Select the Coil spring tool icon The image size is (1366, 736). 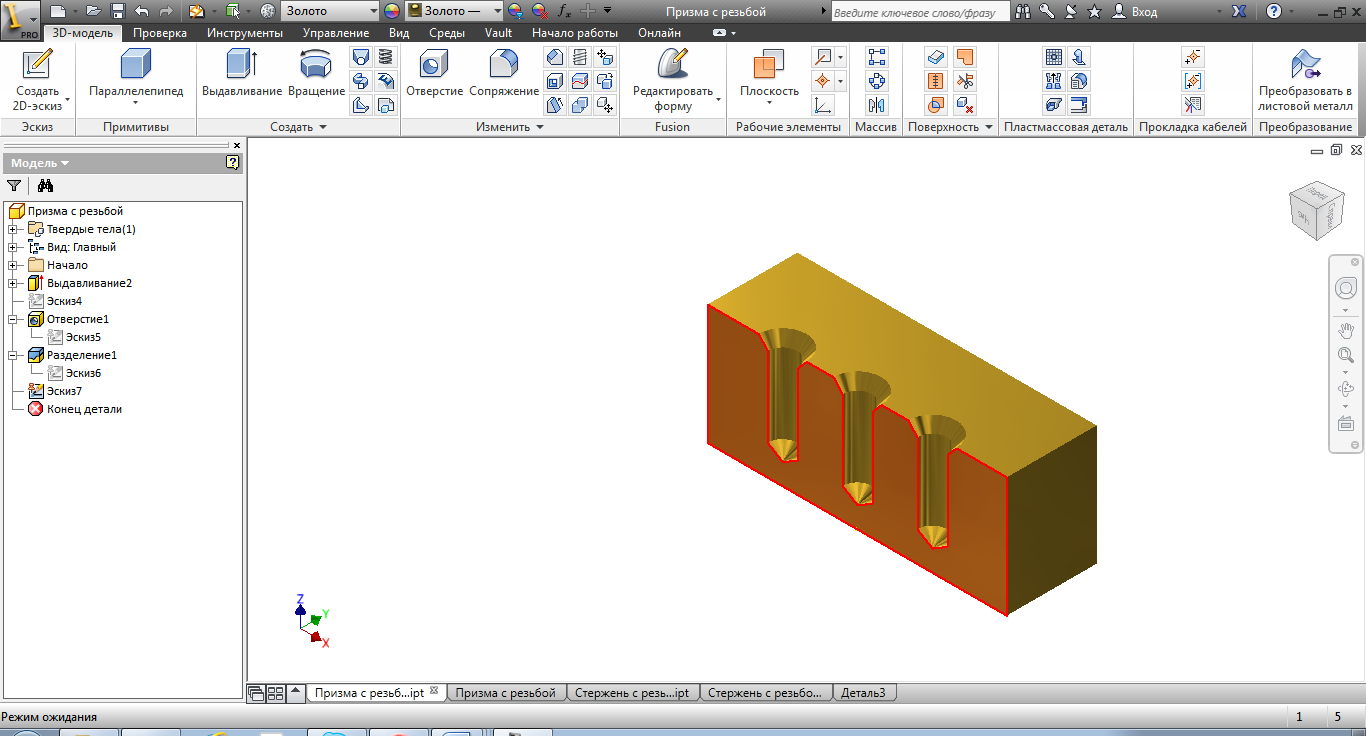coord(385,57)
